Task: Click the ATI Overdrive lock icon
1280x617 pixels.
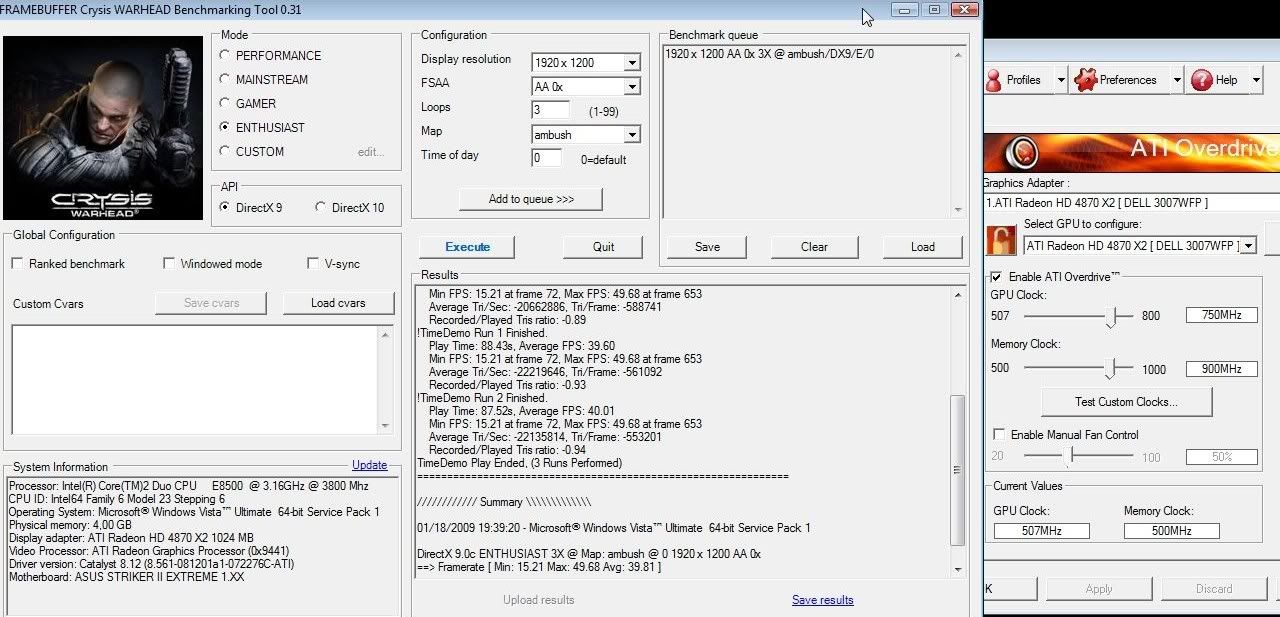Action: (1001, 239)
